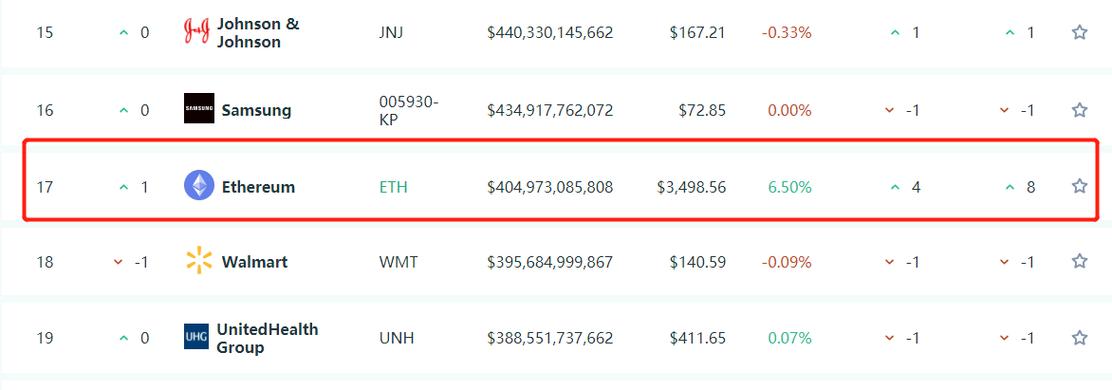
Task: Open the Johnson & Johnson name link
Action: pos(258,33)
